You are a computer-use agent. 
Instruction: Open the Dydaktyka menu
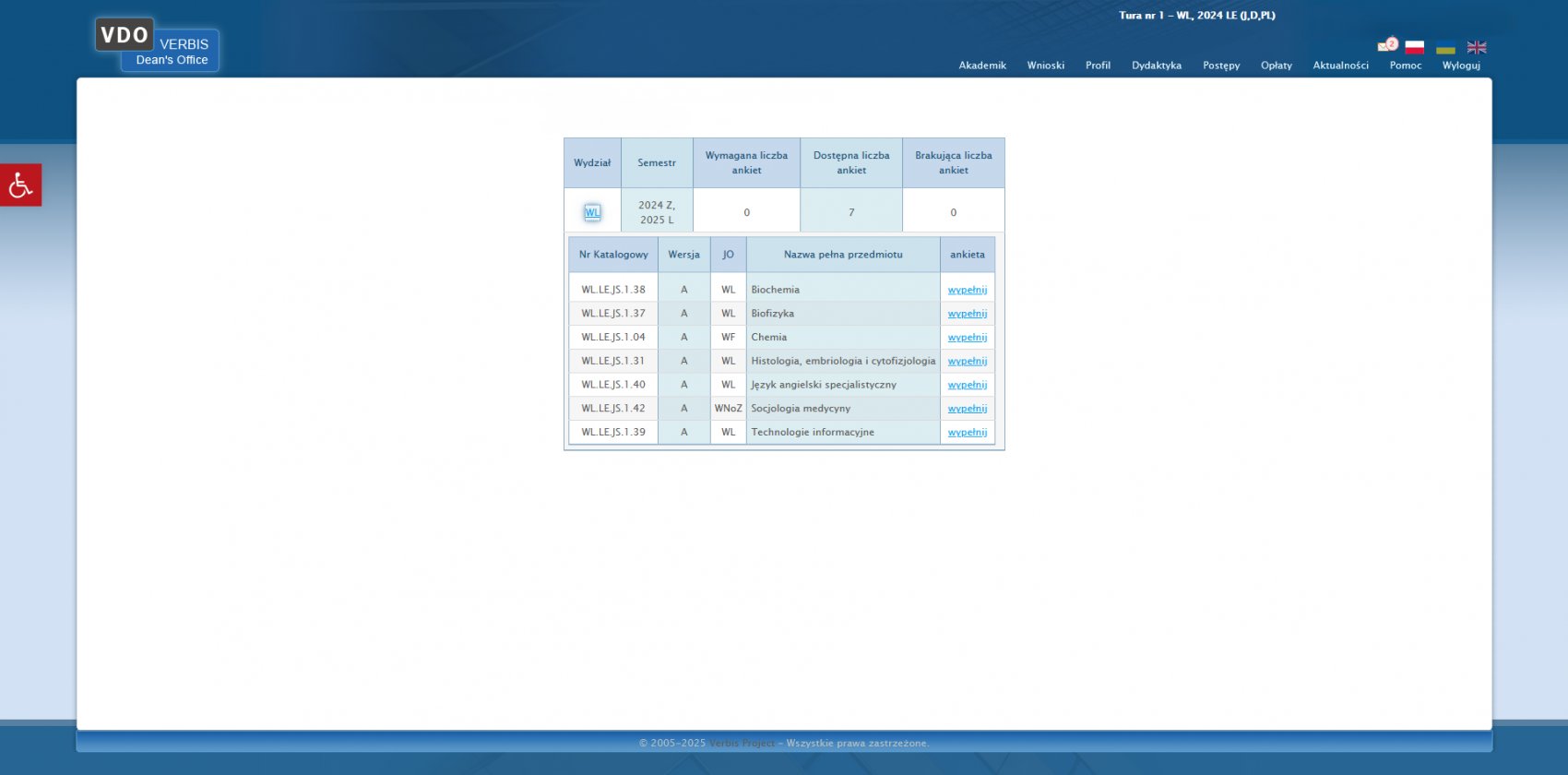pos(1157,66)
